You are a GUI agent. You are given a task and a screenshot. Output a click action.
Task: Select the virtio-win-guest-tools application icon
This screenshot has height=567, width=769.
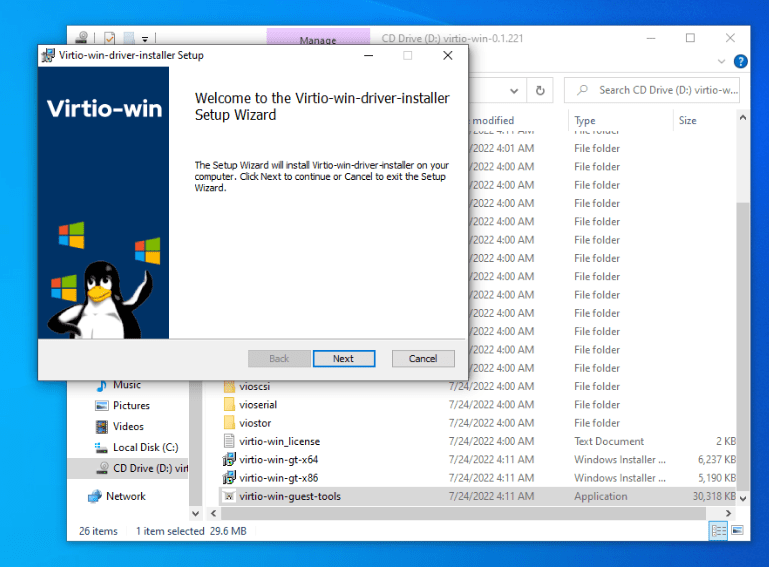[x=229, y=496]
